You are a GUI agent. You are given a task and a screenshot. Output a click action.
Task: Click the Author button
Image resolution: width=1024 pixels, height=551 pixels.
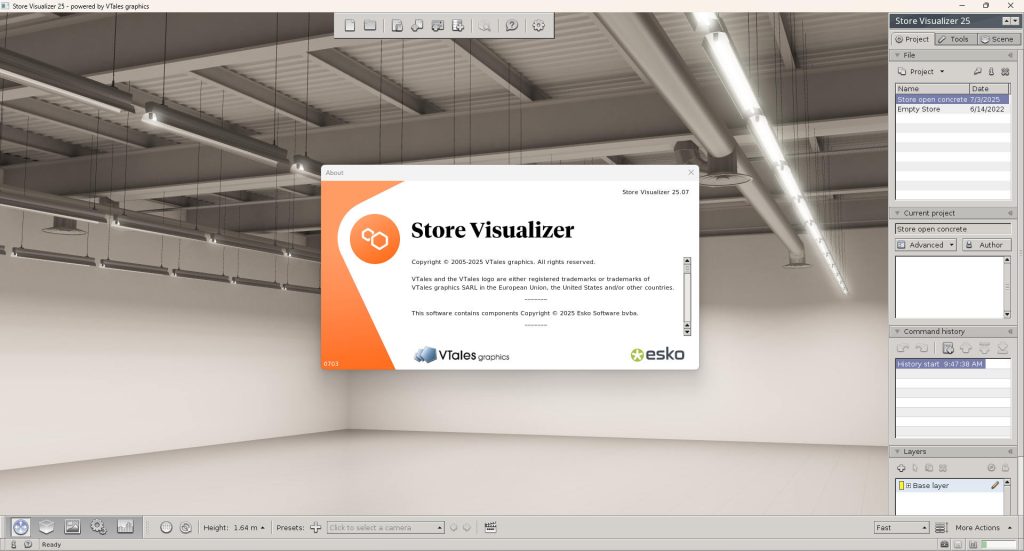pyautogui.click(x=986, y=245)
